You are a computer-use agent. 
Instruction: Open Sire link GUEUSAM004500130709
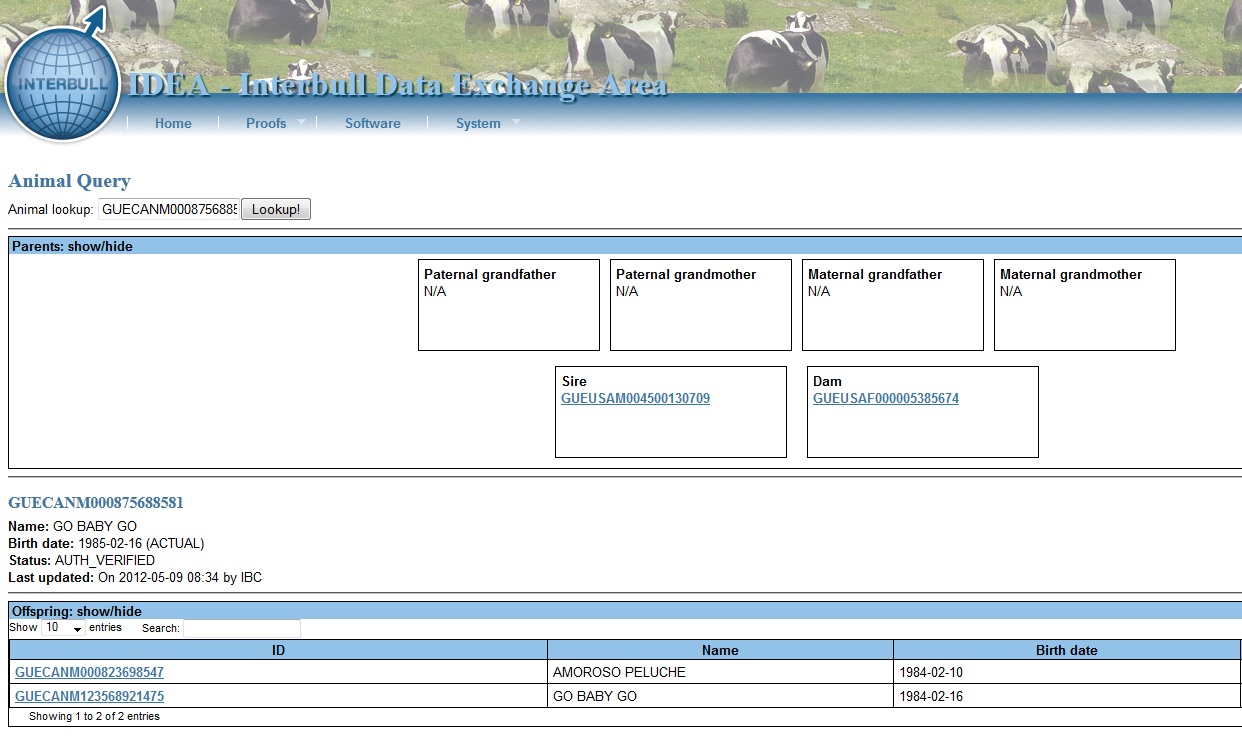pos(635,398)
